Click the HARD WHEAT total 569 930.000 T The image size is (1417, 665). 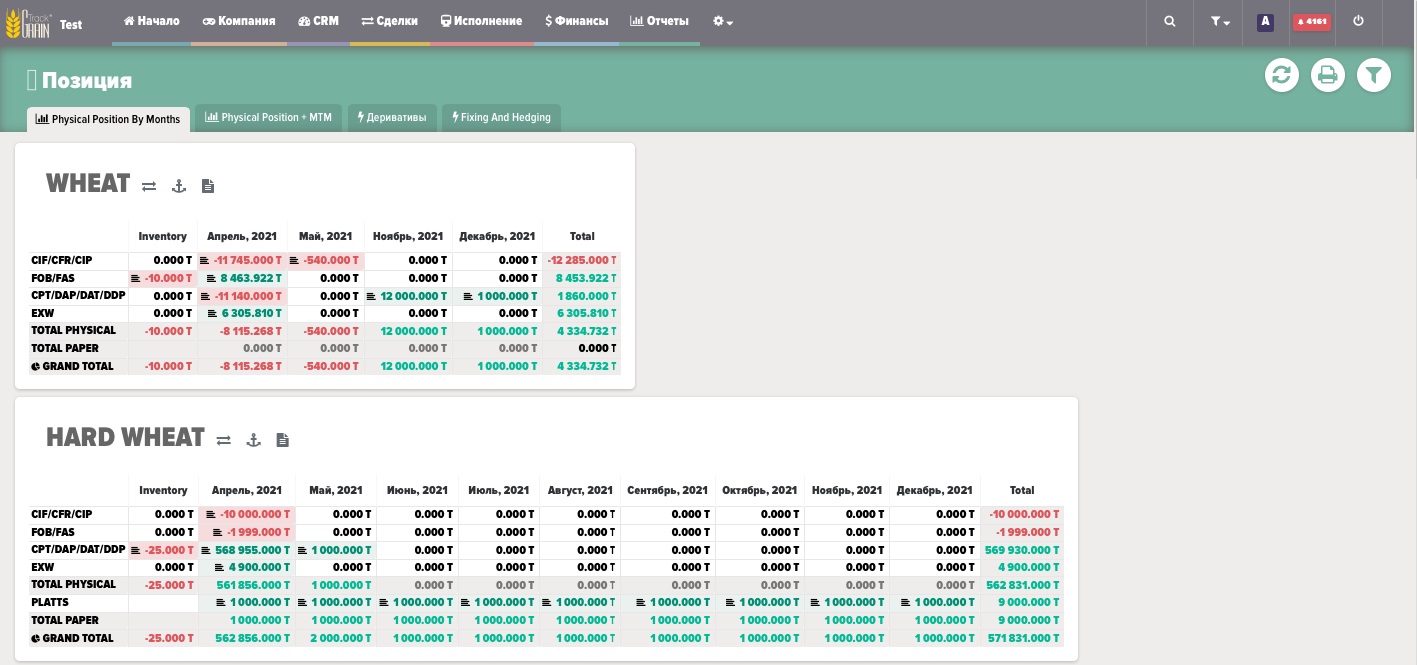(1023, 551)
